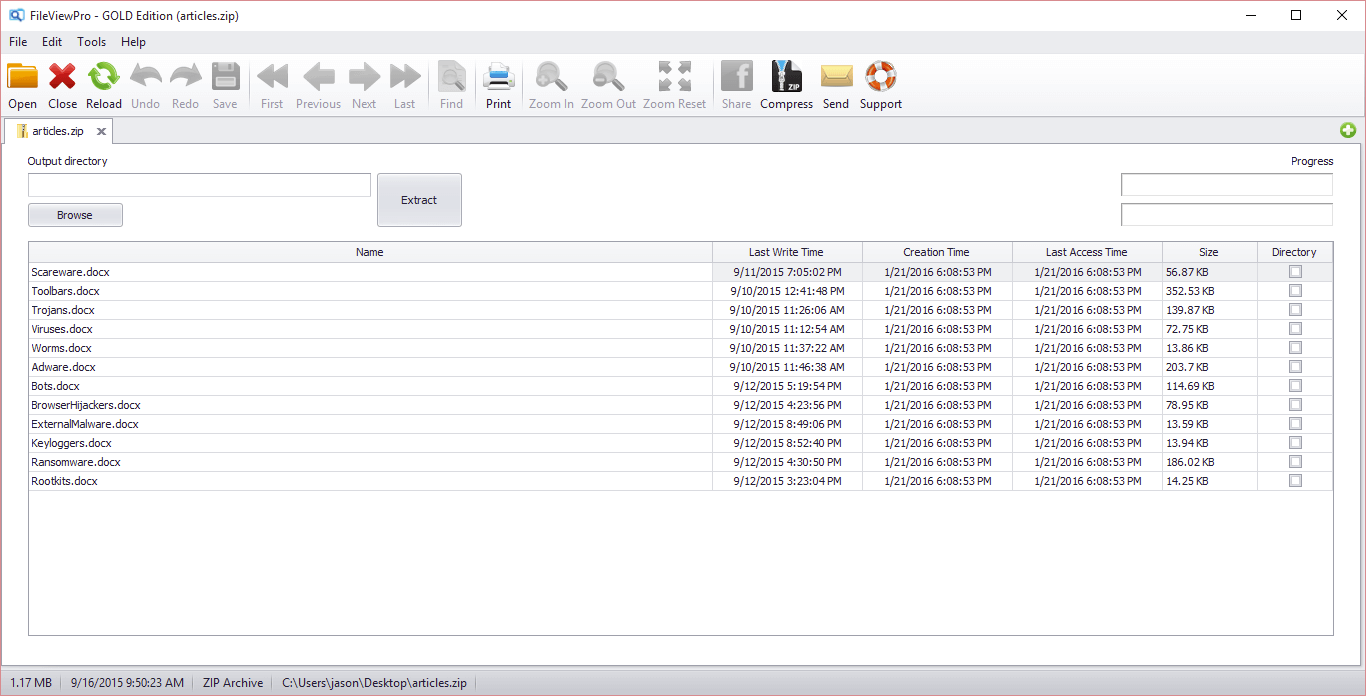Viewport: 1366px width, 696px height.
Task: Add a new tab with green plus icon
Action: pyautogui.click(x=1348, y=131)
